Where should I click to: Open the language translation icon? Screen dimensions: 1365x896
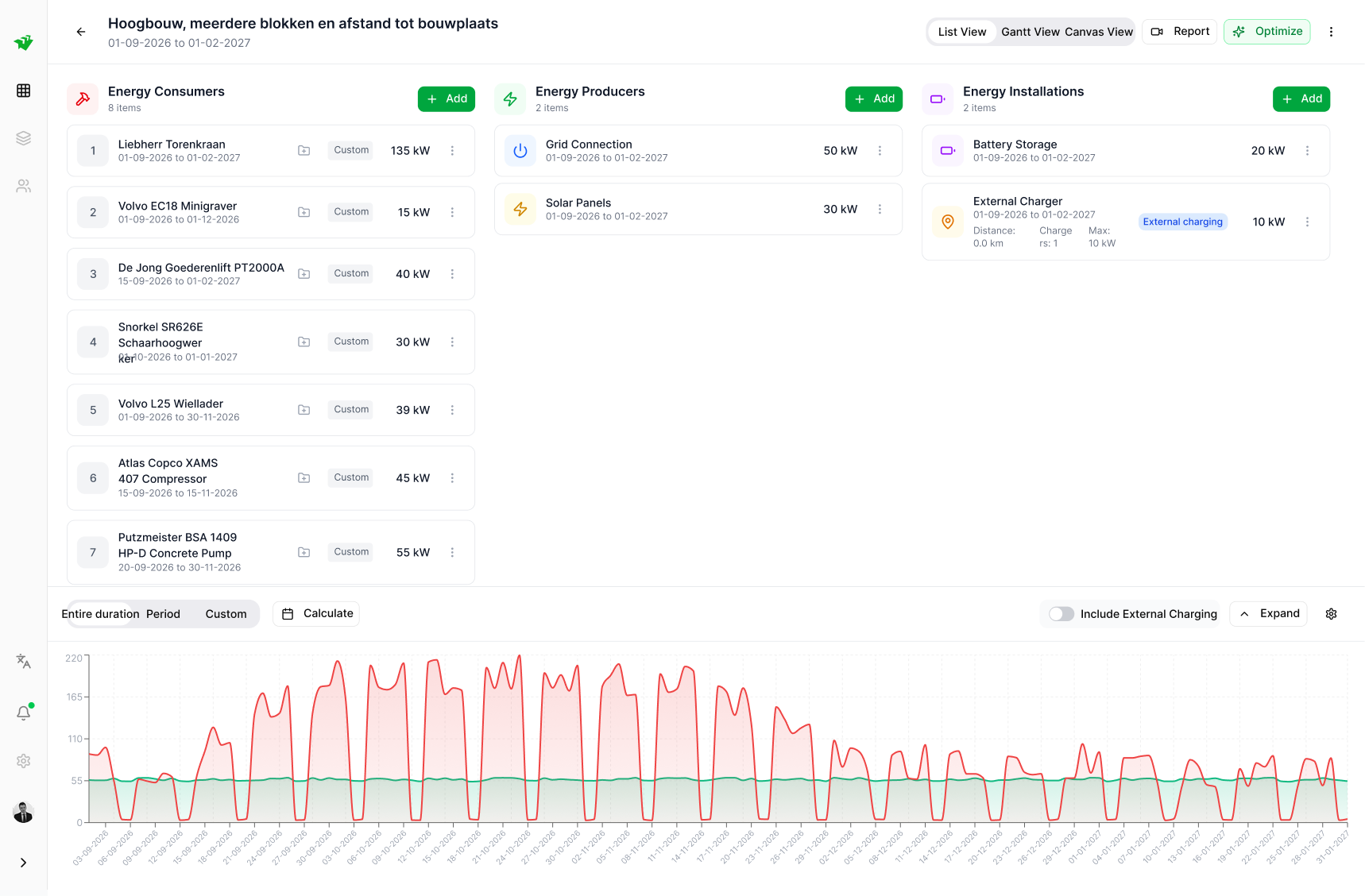24,661
